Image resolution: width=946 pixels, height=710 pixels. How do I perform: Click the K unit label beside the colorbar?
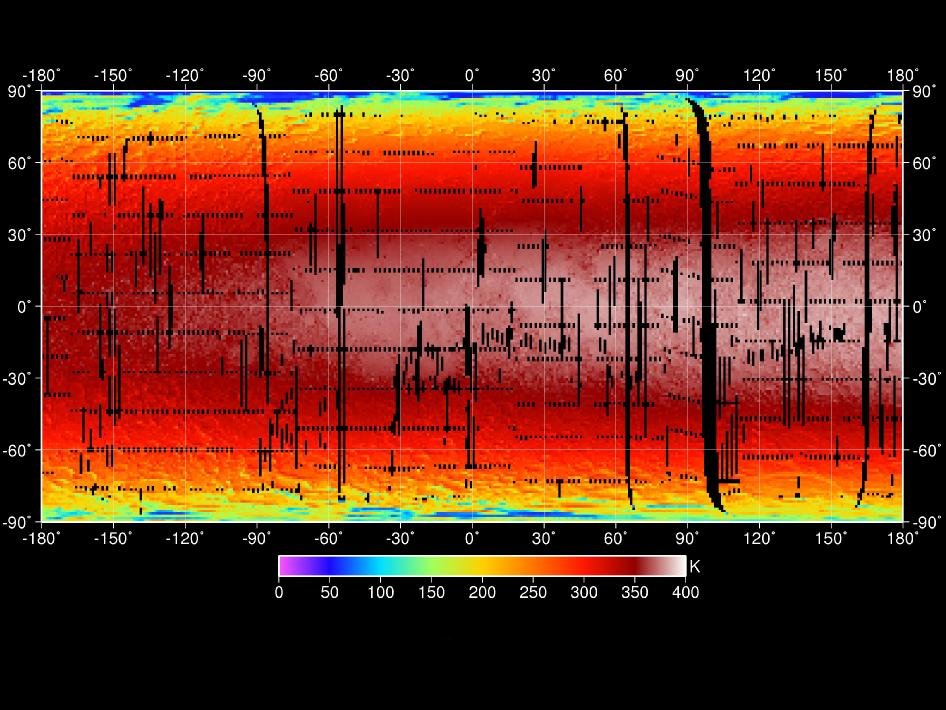(x=695, y=567)
